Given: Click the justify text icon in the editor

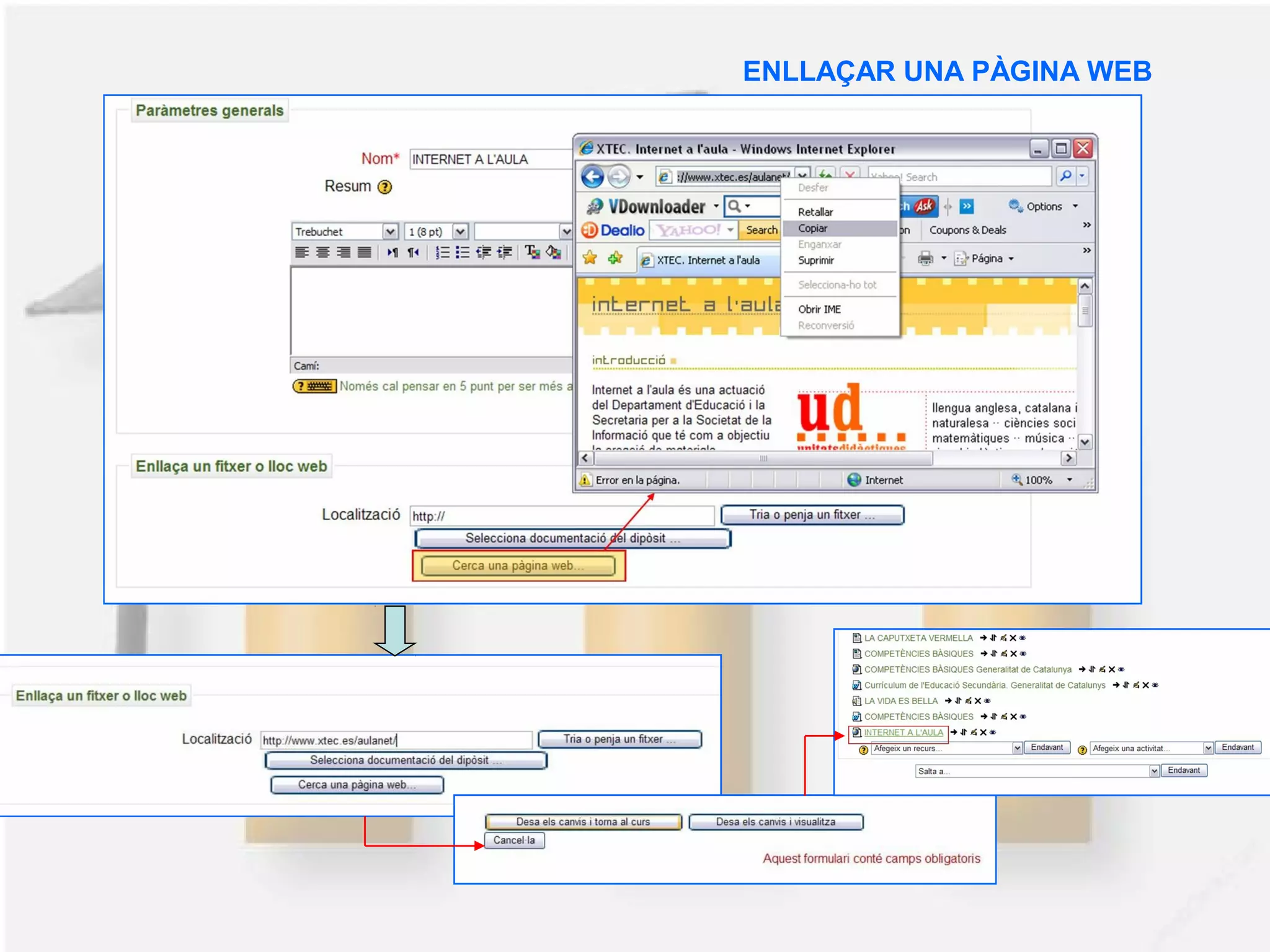Looking at the screenshot, I should (365, 252).
